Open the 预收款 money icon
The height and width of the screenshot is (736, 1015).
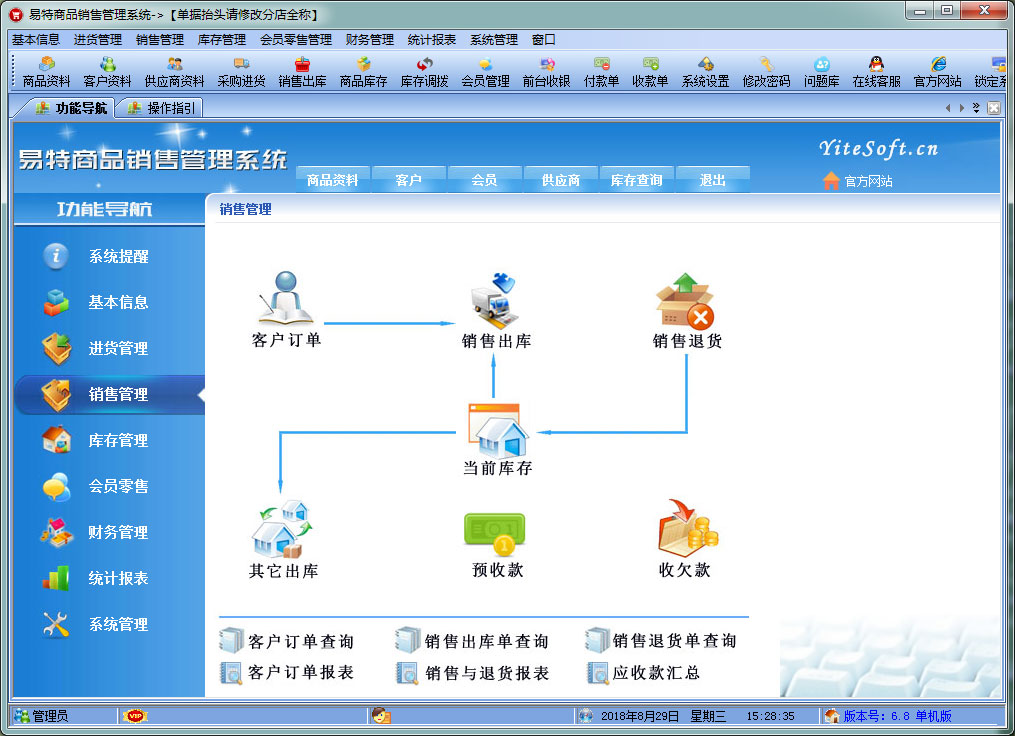point(497,544)
